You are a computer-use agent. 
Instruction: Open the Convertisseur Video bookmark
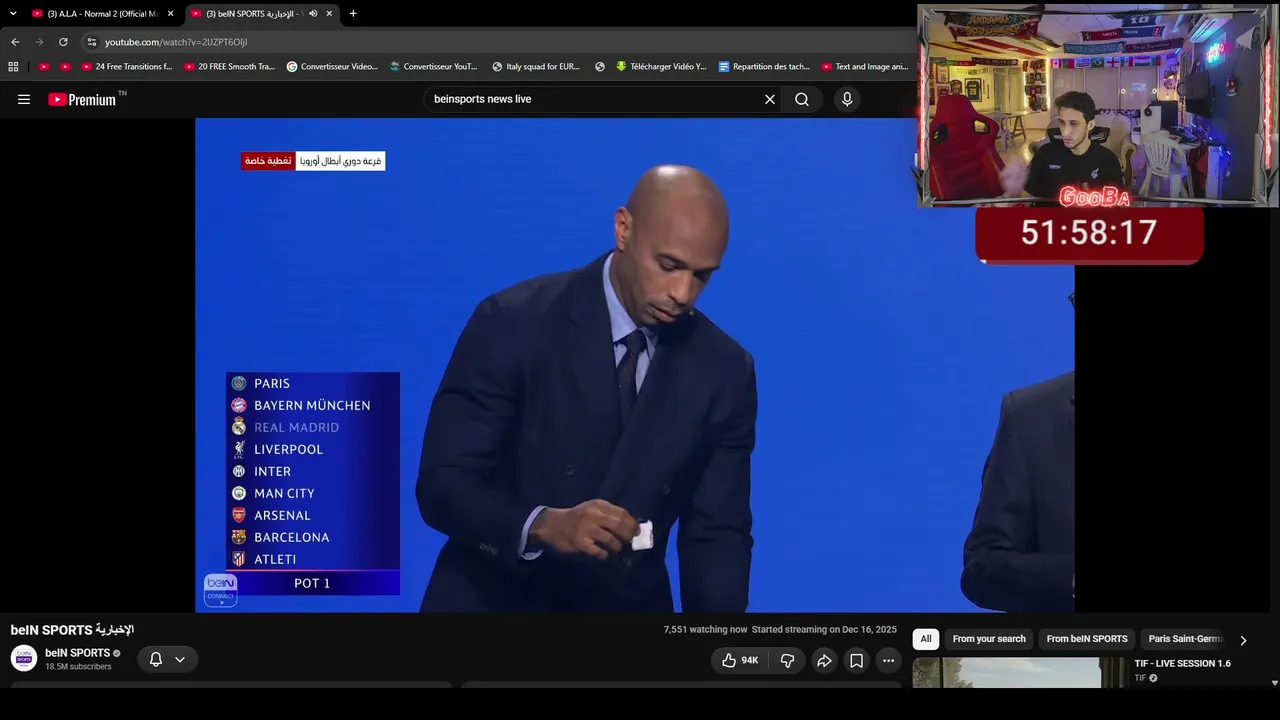(332, 67)
